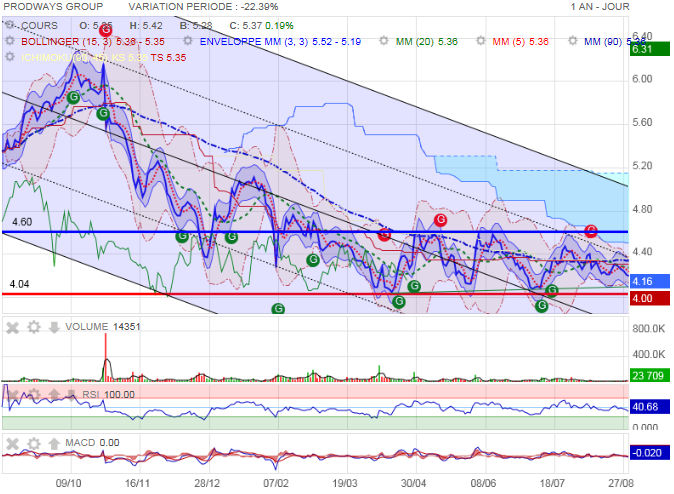
Task: Open the Enveloppe MM settings gear
Action: click(x=188, y=42)
